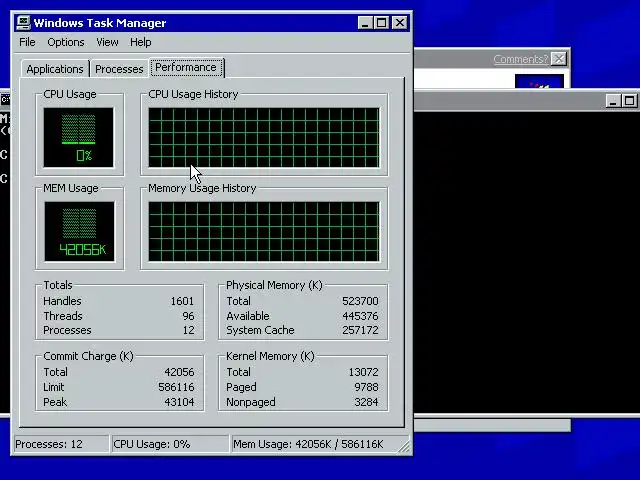Open the Options menu
The width and height of the screenshot is (640, 480).
[x=66, y=42]
